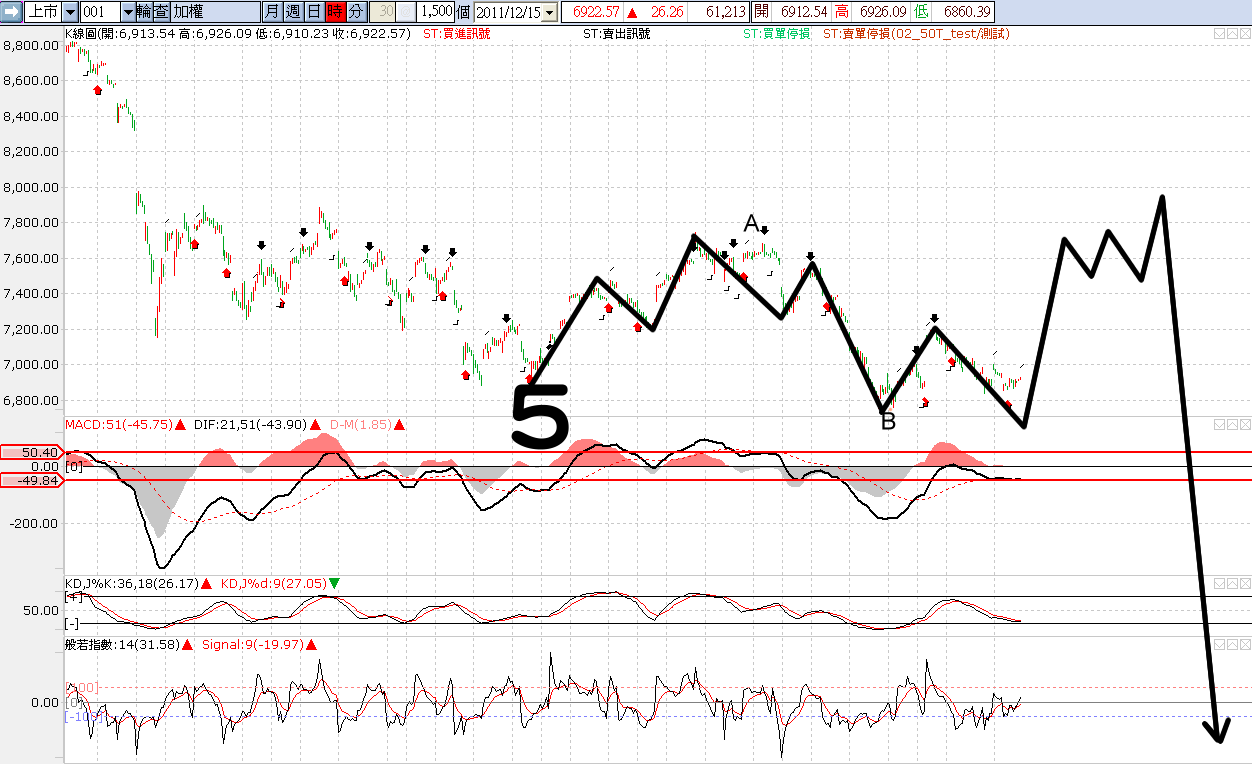Click the ST:買進訊號 legend label

point(456,33)
